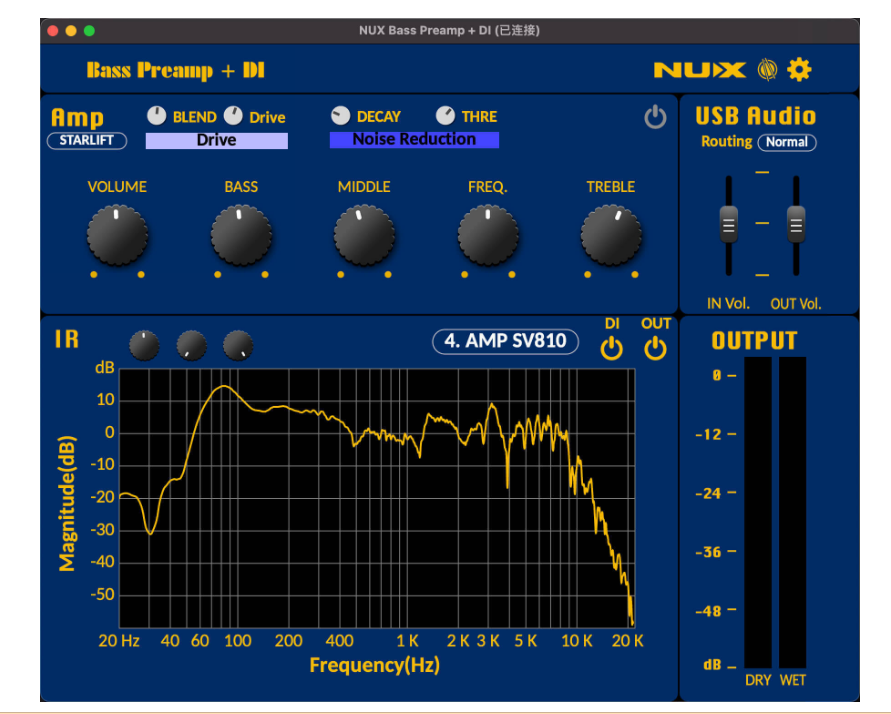Click the Drive mini knob
Image resolution: width=891 pixels, height=714 pixels.
[x=233, y=116]
